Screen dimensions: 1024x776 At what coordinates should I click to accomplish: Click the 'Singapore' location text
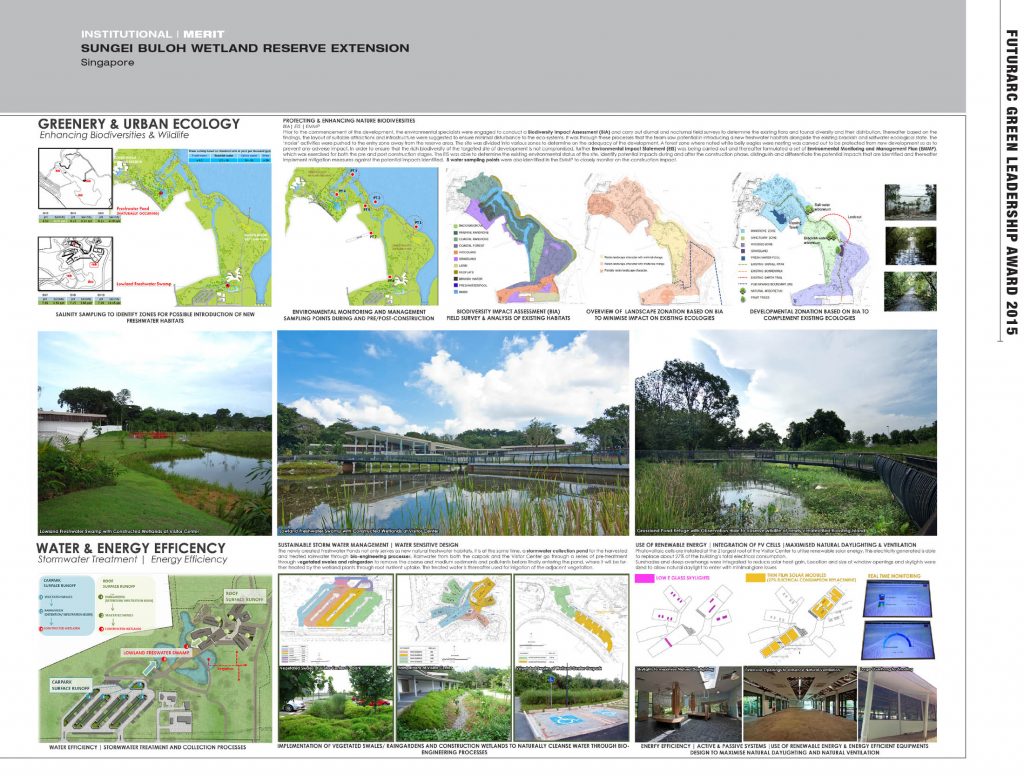click(108, 63)
